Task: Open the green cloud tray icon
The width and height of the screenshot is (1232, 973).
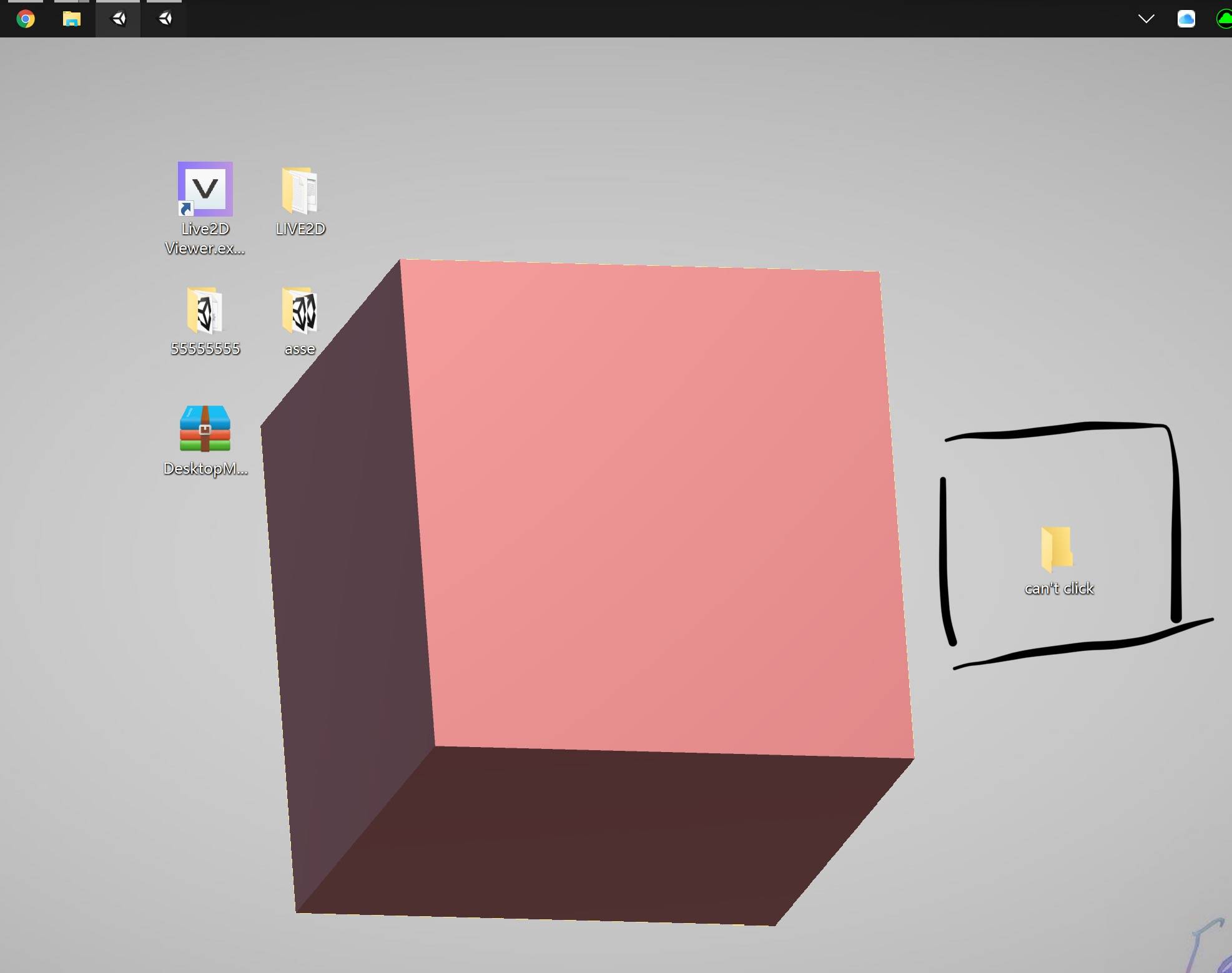Action: pos(1225,19)
